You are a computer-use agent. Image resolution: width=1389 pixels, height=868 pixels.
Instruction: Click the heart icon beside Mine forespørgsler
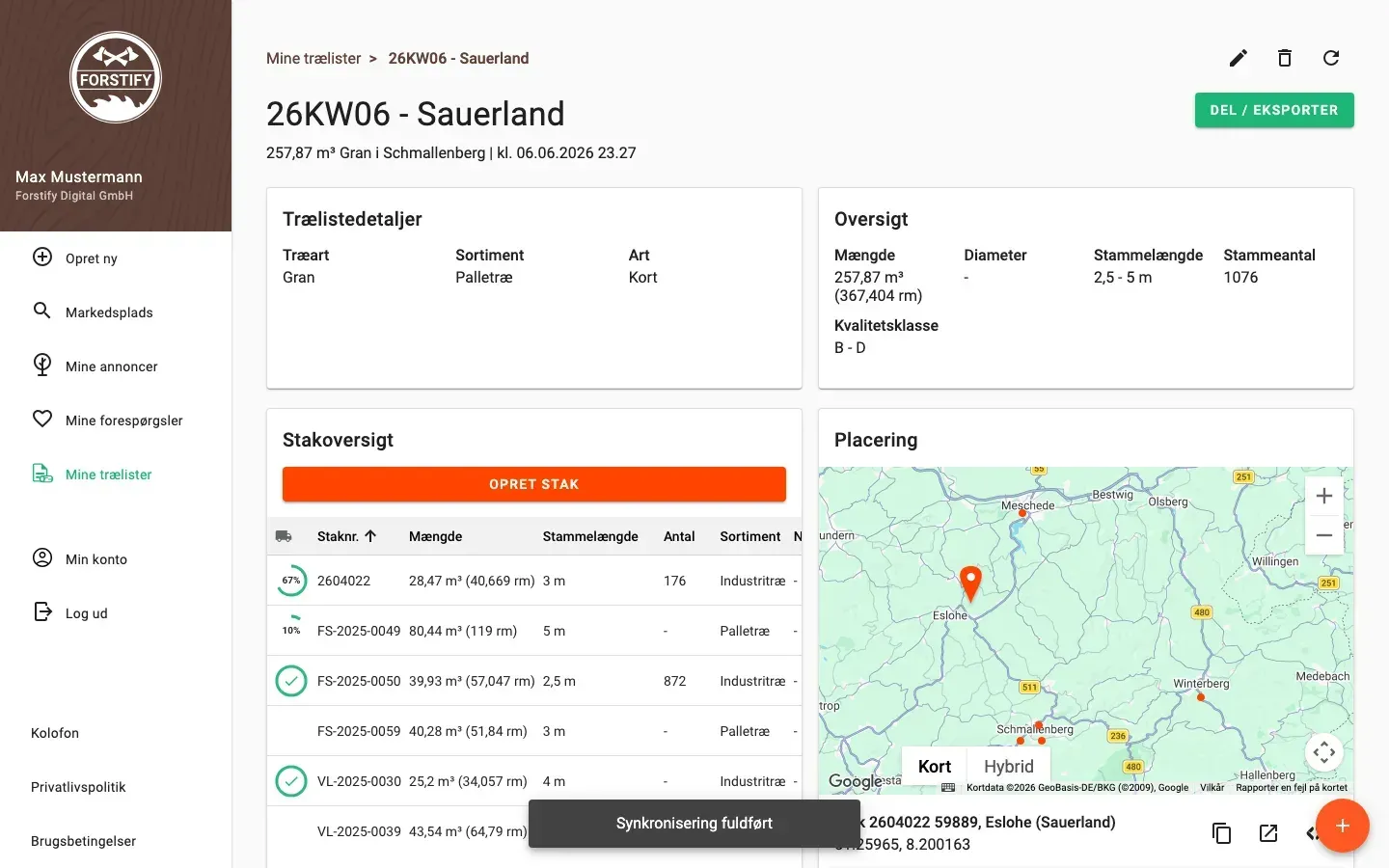point(42,419)
